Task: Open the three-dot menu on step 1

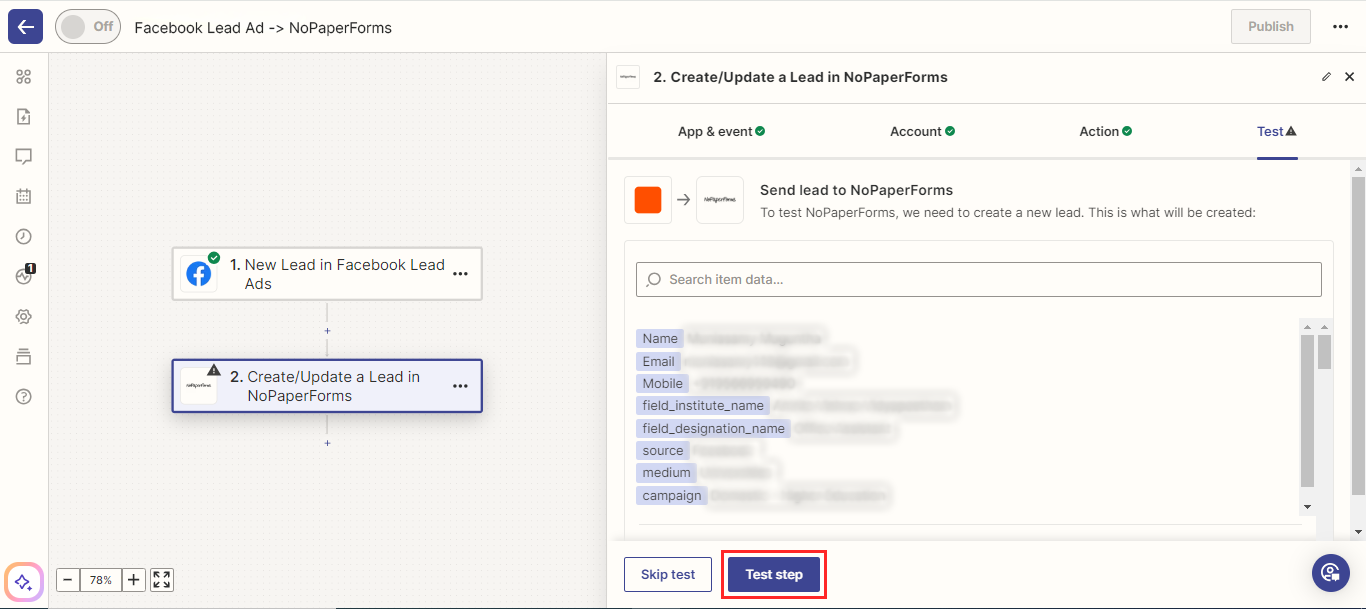Action: pyautogui.click(x=460, y=274)
